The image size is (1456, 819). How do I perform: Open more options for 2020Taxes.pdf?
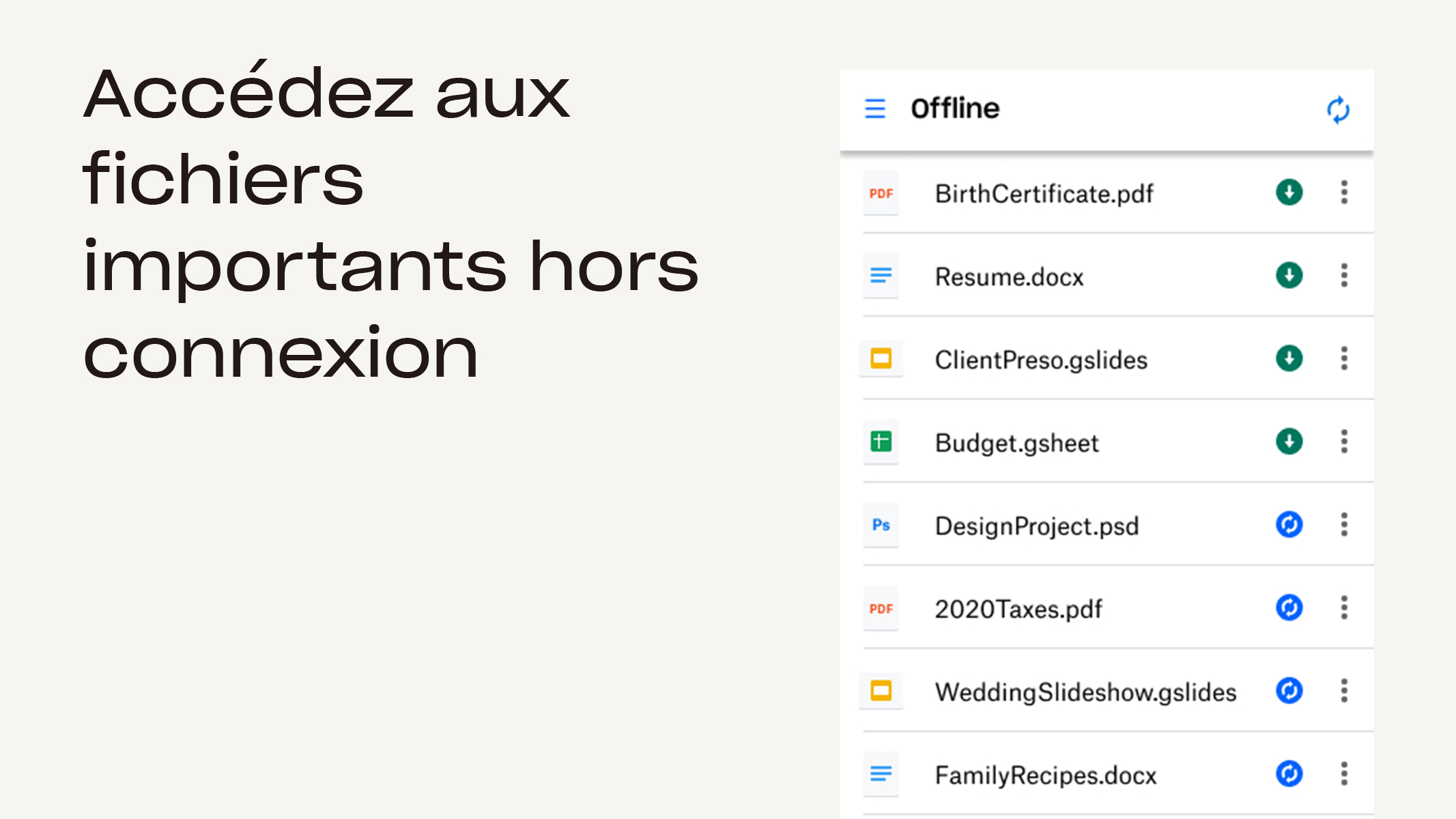point(1344,607)
